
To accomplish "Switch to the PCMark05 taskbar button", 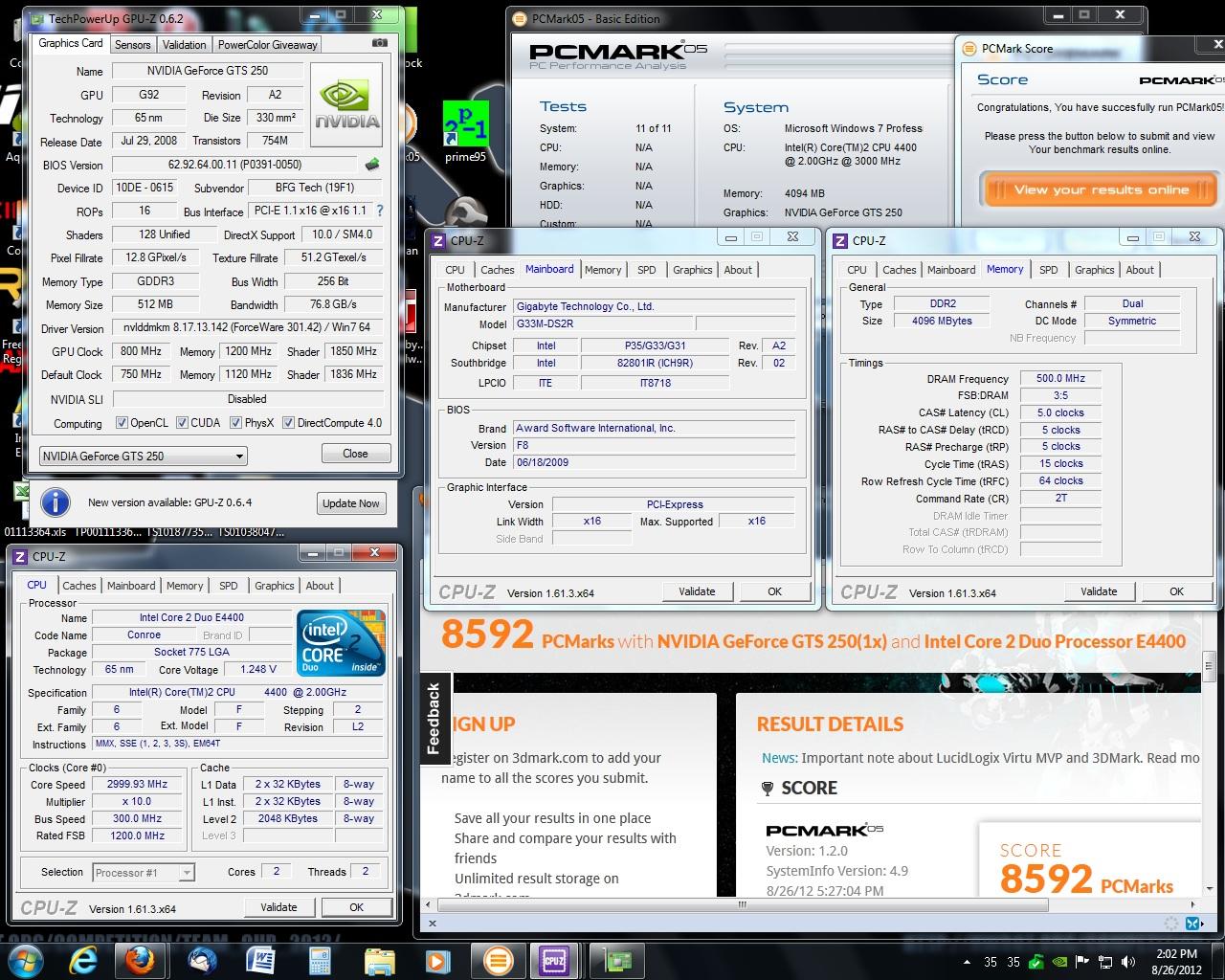I will [497, 959].
